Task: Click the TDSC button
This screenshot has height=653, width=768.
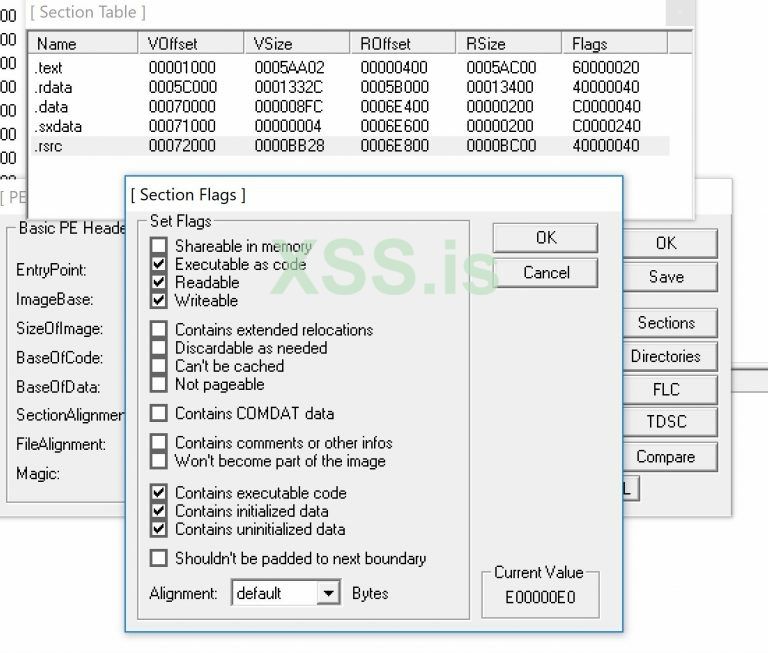Action: [x=670, y=421]
